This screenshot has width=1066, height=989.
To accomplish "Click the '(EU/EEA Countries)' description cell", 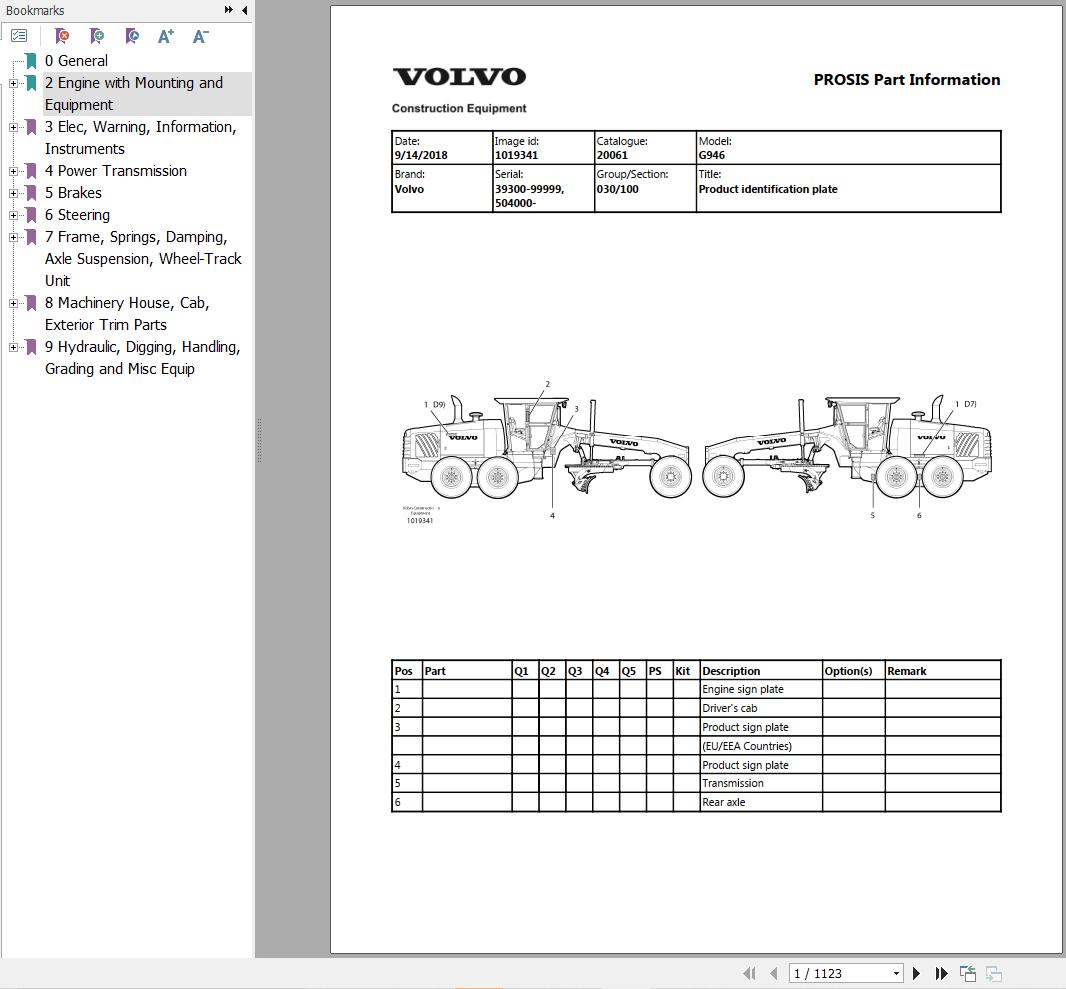I will pyautogui.click(x=761, y=746).
